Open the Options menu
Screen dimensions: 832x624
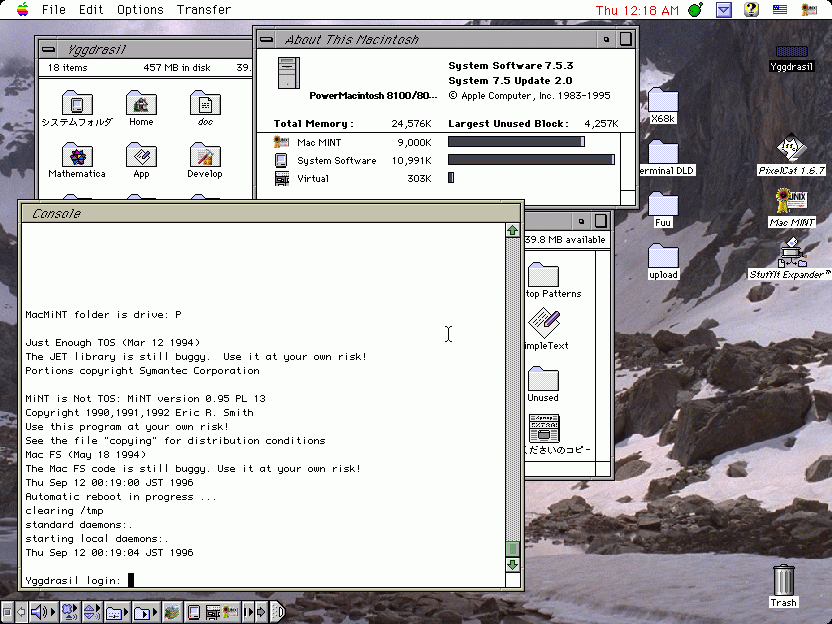(x=140, y=10)
